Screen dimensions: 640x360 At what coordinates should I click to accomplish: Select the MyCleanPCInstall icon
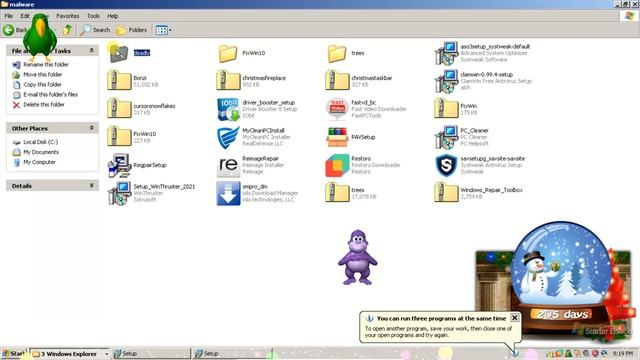228,137
